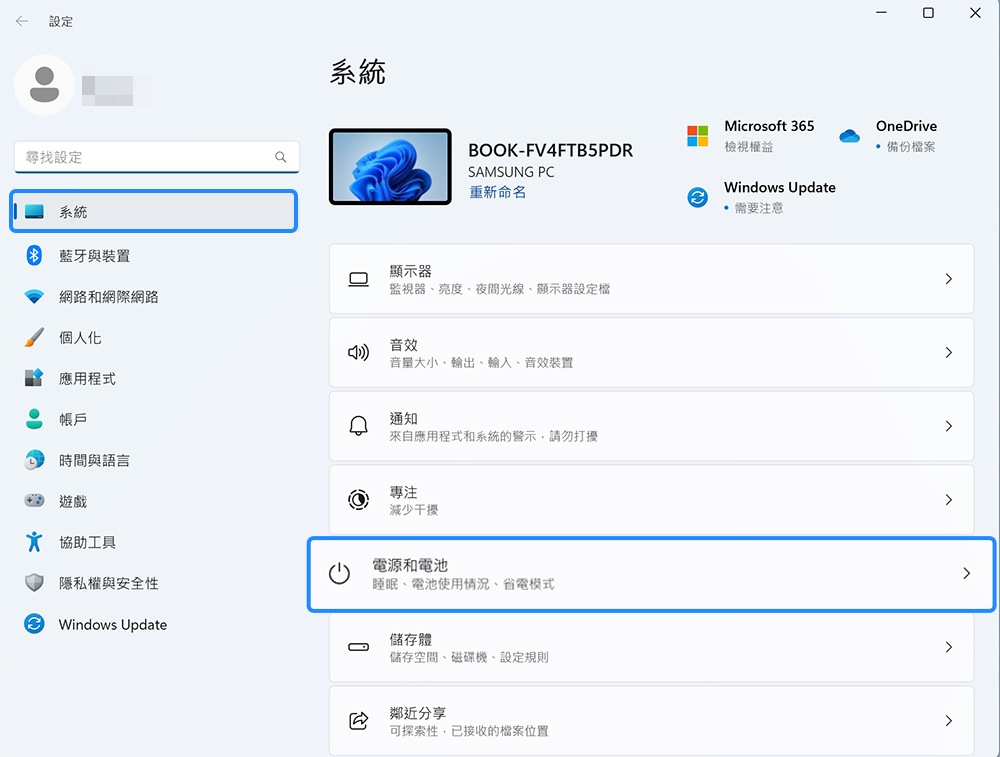
Task: Click the sidebar Windows Update sync icon
Action: pyautogui.click(x=34, y=624)
